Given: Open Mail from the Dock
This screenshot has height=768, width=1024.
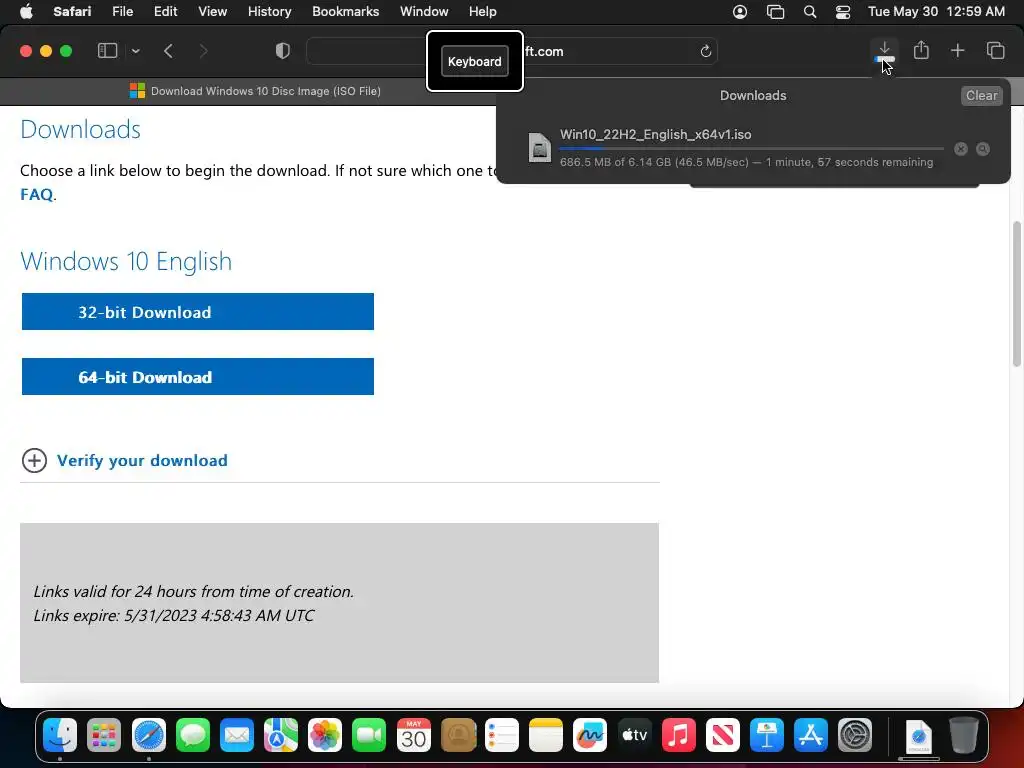Looking at the screenshot, I should click(x=236, y=735).
